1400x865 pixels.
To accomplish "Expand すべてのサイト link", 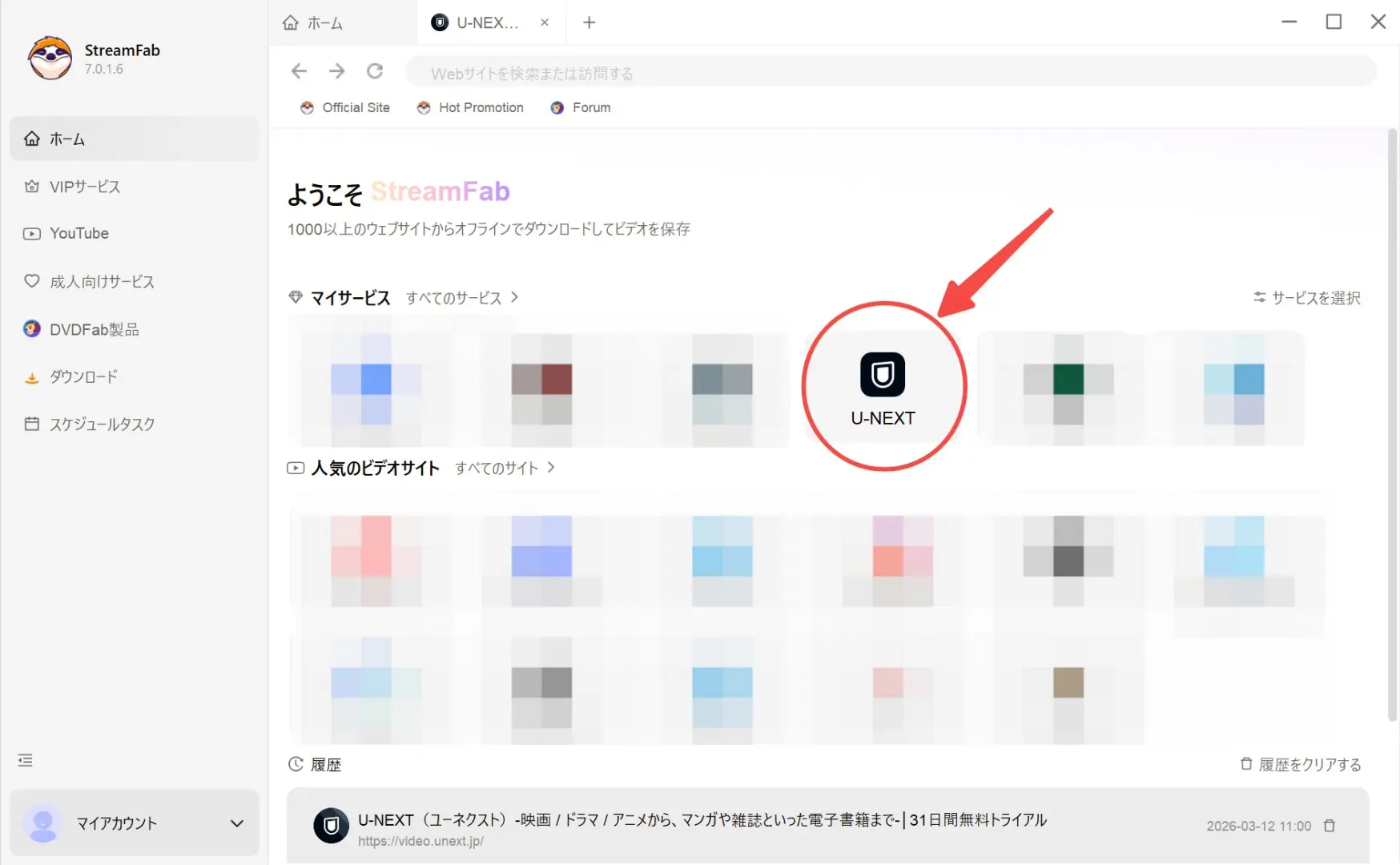I will pos(505,468).
